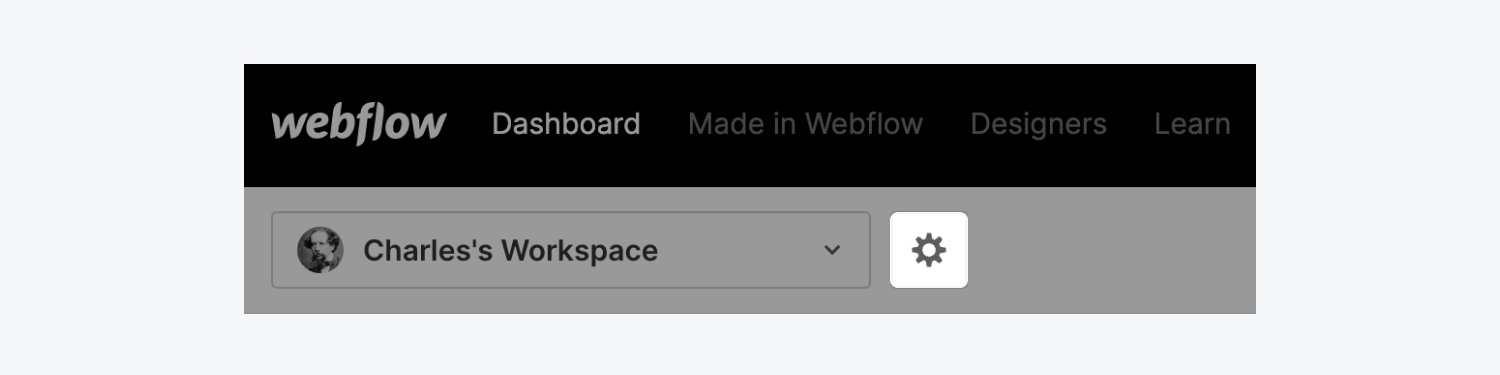Click the round portrait in workspace selector

coord(320,250)
